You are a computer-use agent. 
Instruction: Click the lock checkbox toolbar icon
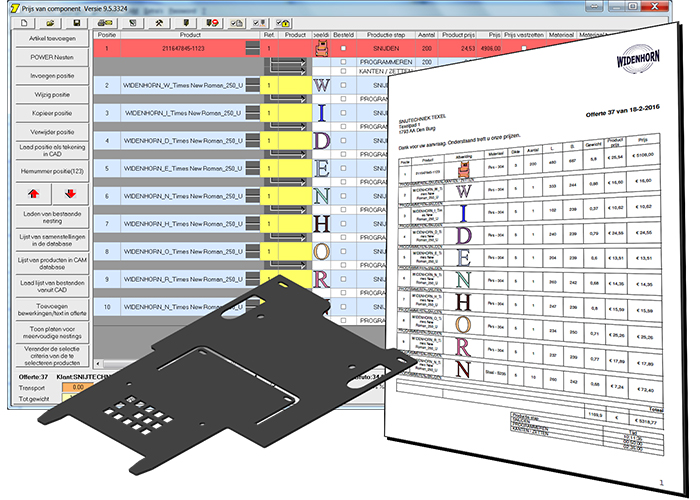[284, 20]
